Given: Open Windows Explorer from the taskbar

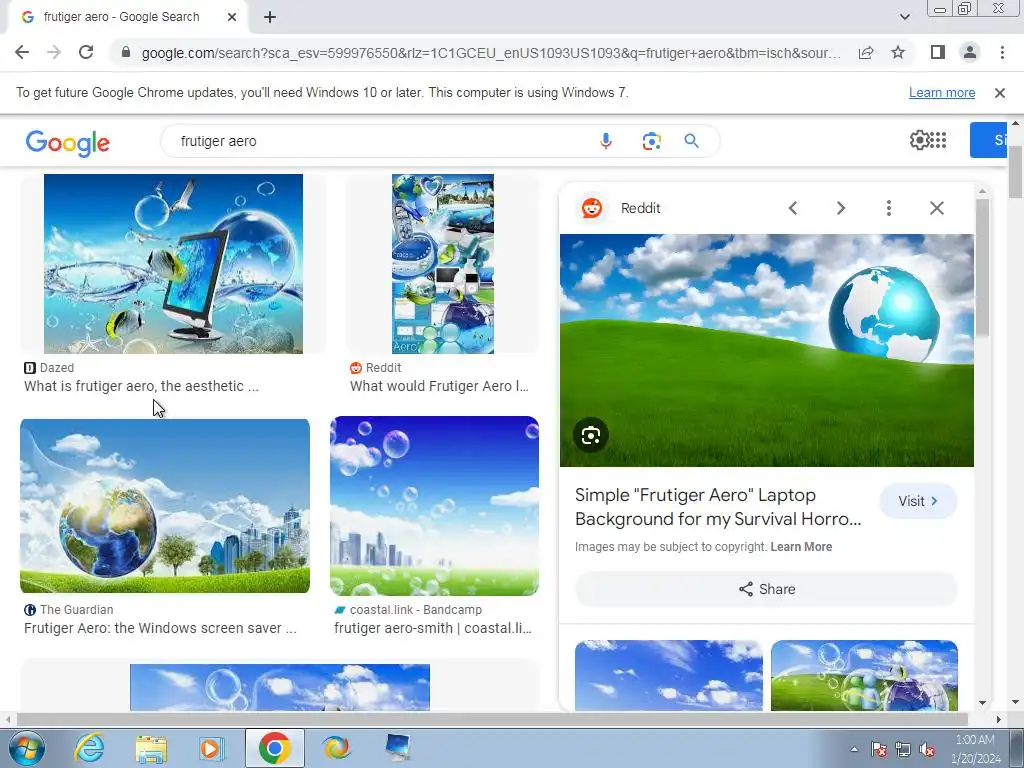Looking at the screenshot, I should 151,748.
